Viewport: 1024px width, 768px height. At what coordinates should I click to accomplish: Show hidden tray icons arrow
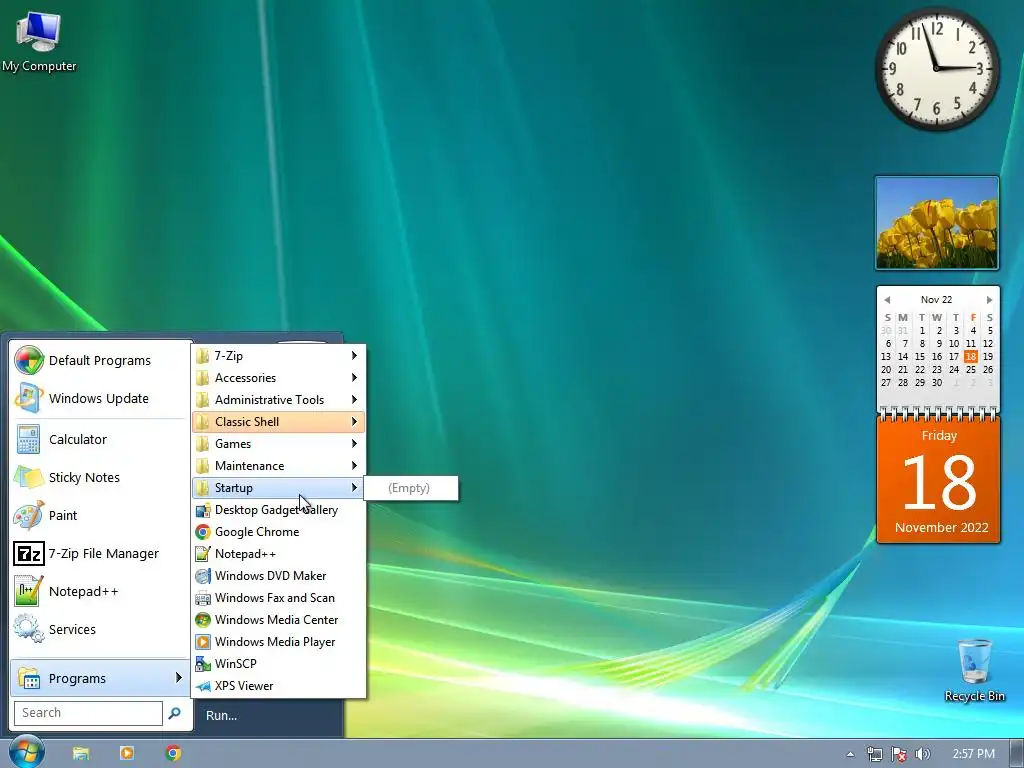(x=850, y=754)
